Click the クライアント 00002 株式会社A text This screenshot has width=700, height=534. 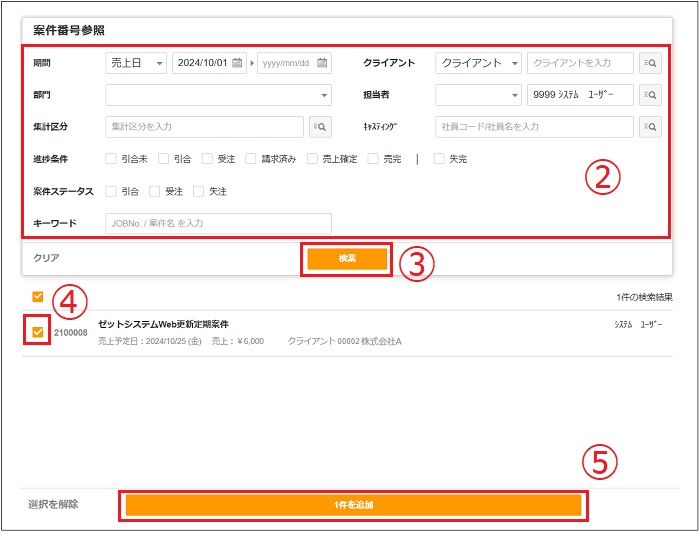(x=344, y=342)
